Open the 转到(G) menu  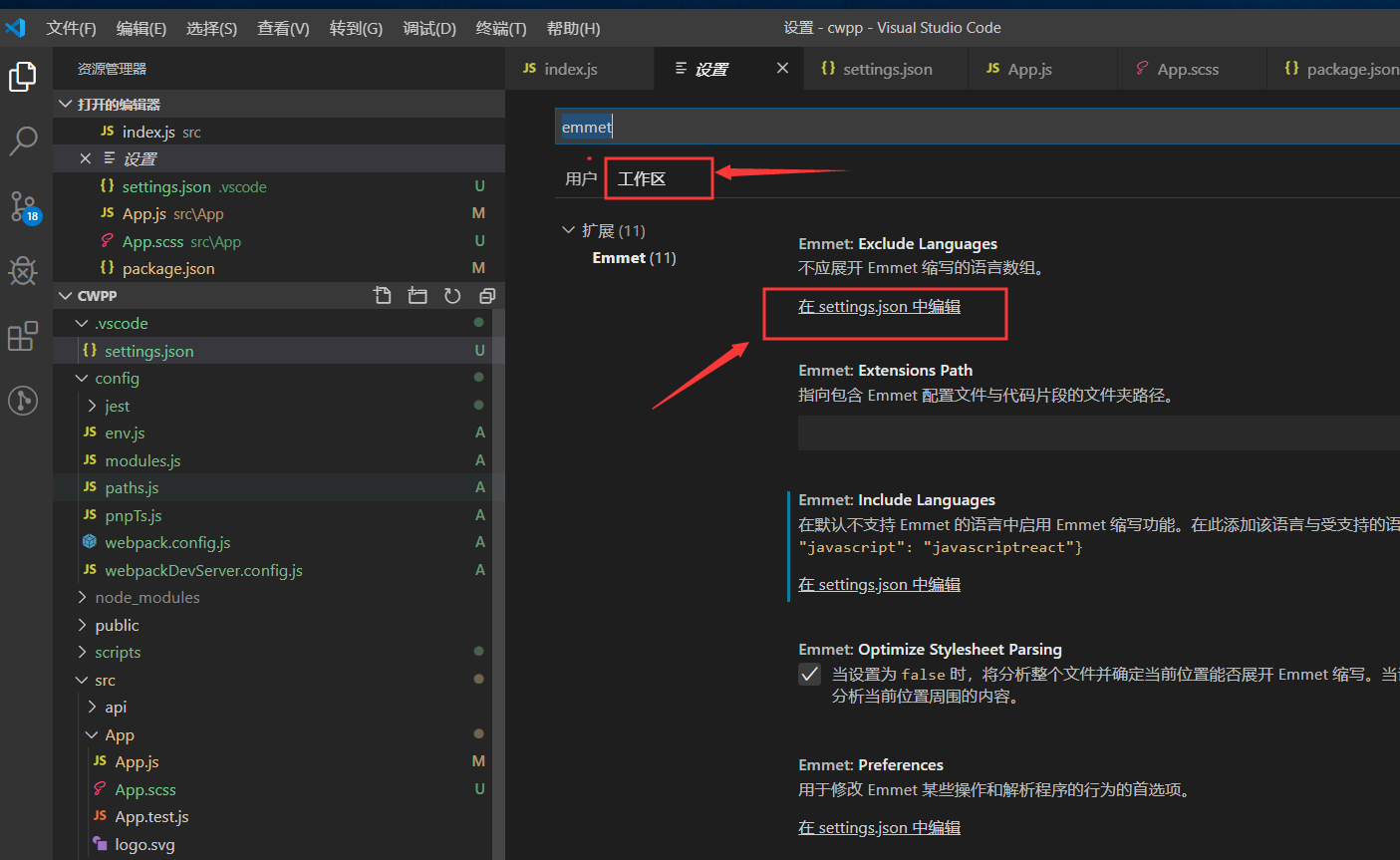[356, 28]
